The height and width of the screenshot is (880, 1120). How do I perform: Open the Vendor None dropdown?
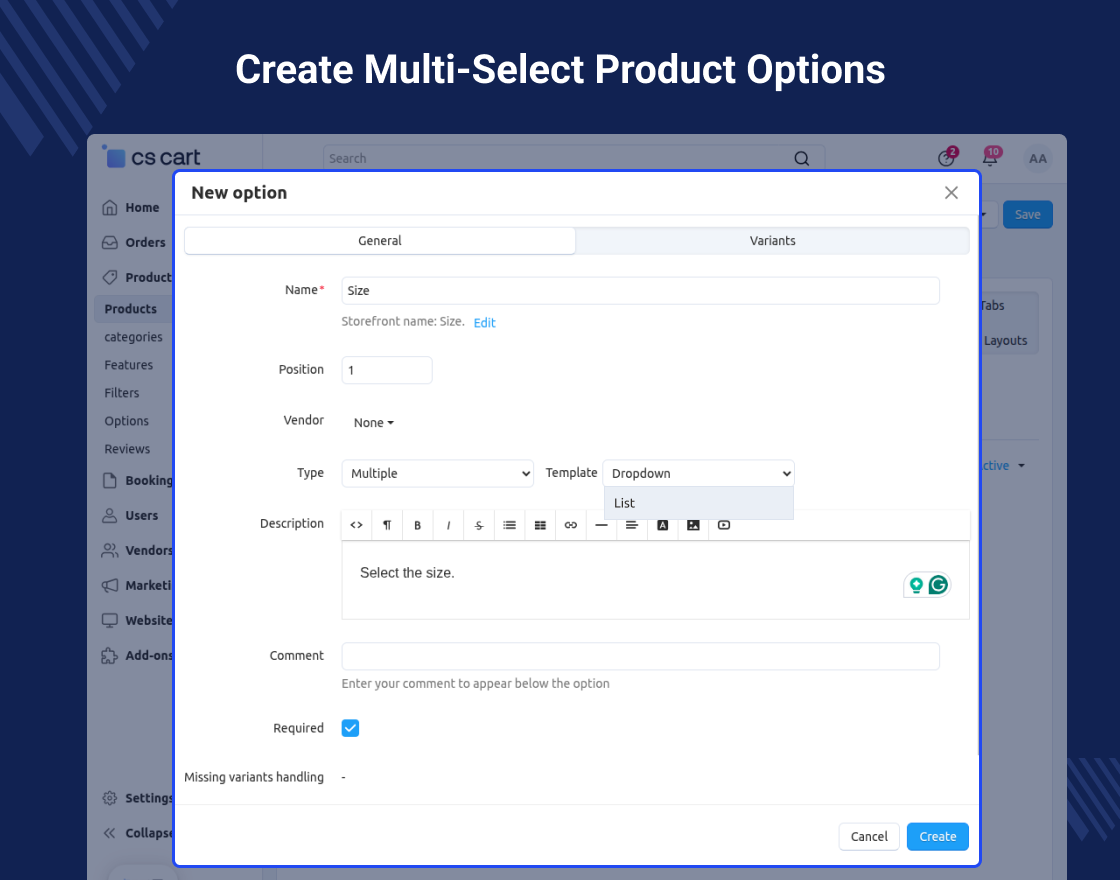pyautogui.click(x=374, y=423)
